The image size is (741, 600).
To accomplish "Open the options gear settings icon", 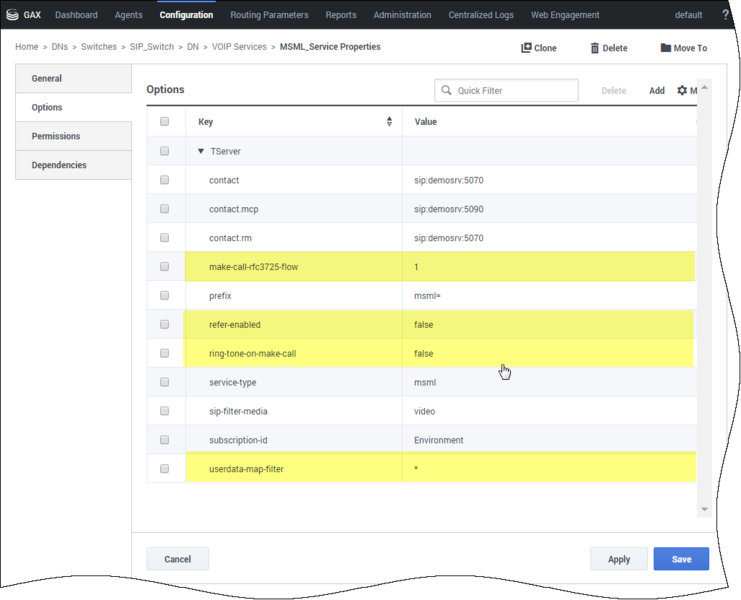I will click(x=682, y=90).
